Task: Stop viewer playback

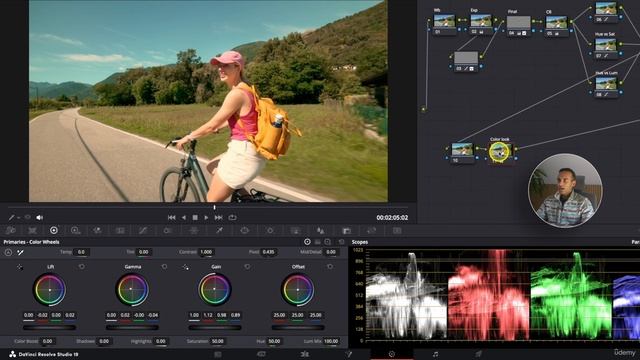Action: pyautogui.click(x=195, y=218)
